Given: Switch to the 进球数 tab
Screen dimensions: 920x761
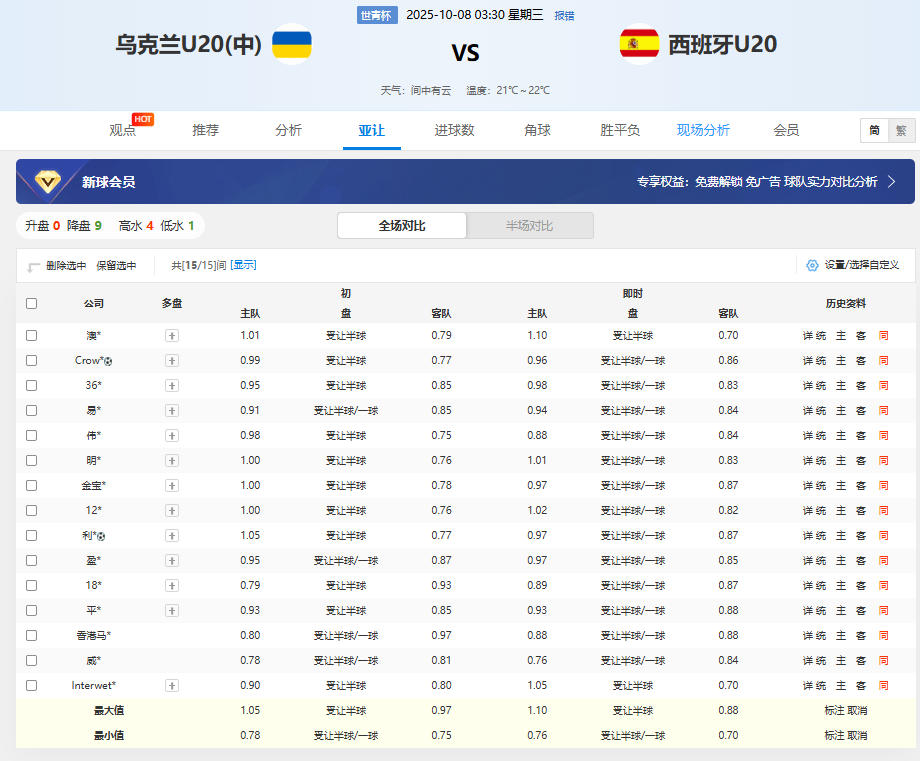Looking at the screenshot, I should [454, 130].
